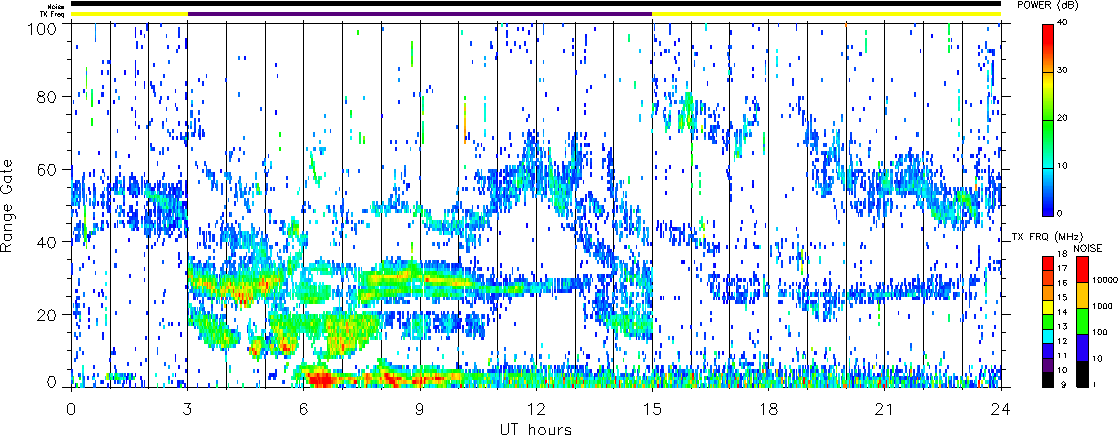Image resolution: width=1118 pixels, height=435 pixels.
Task: Pick the red top swatch in TX FRQ legend
Action: (x=1048, y=263)
